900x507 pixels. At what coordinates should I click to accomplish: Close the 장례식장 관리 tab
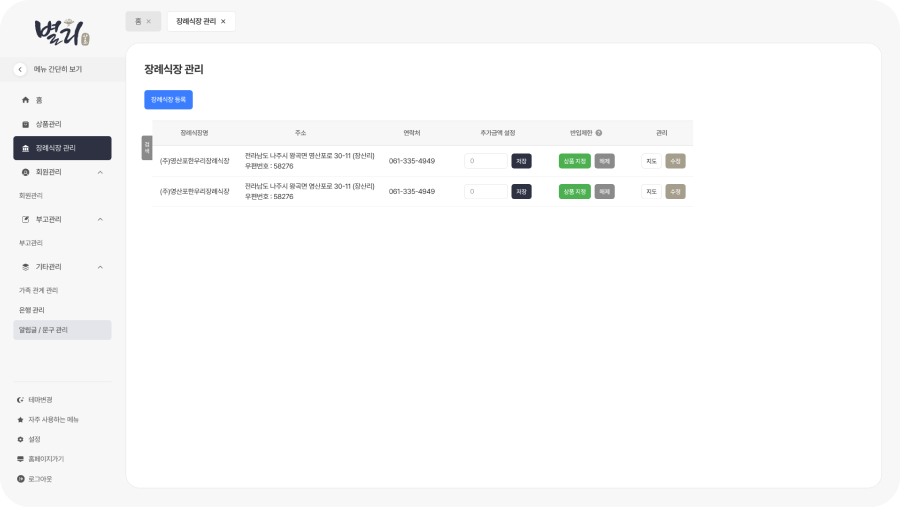(223, 21)
